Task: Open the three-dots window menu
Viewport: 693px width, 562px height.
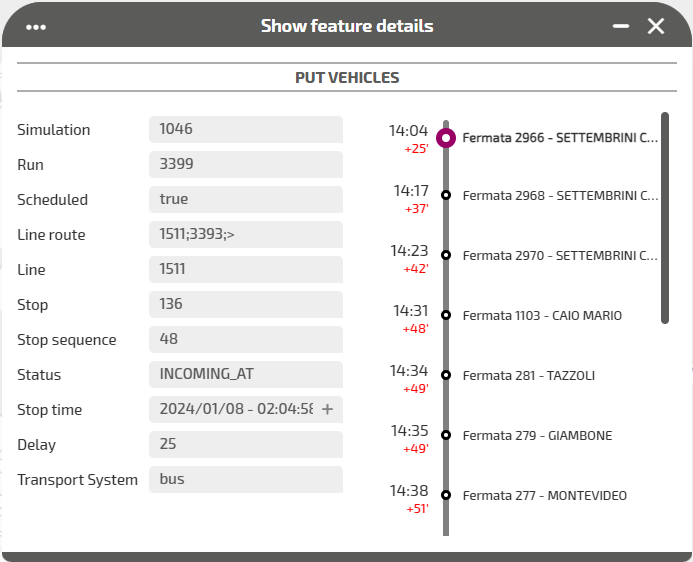Action: pos(37,27)
